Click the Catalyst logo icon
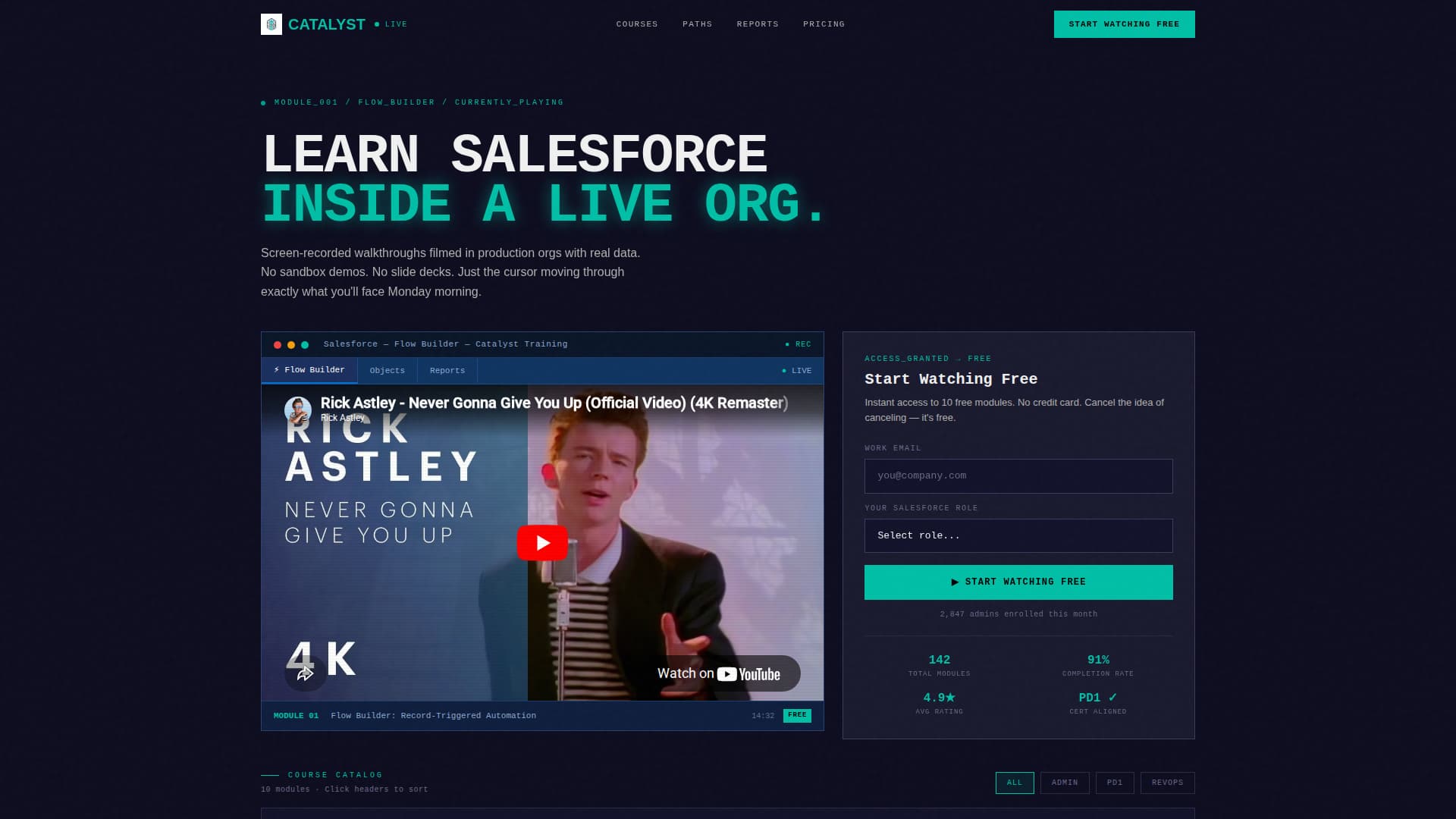The height and width of the screenshot is (819, 1456). 271,24
